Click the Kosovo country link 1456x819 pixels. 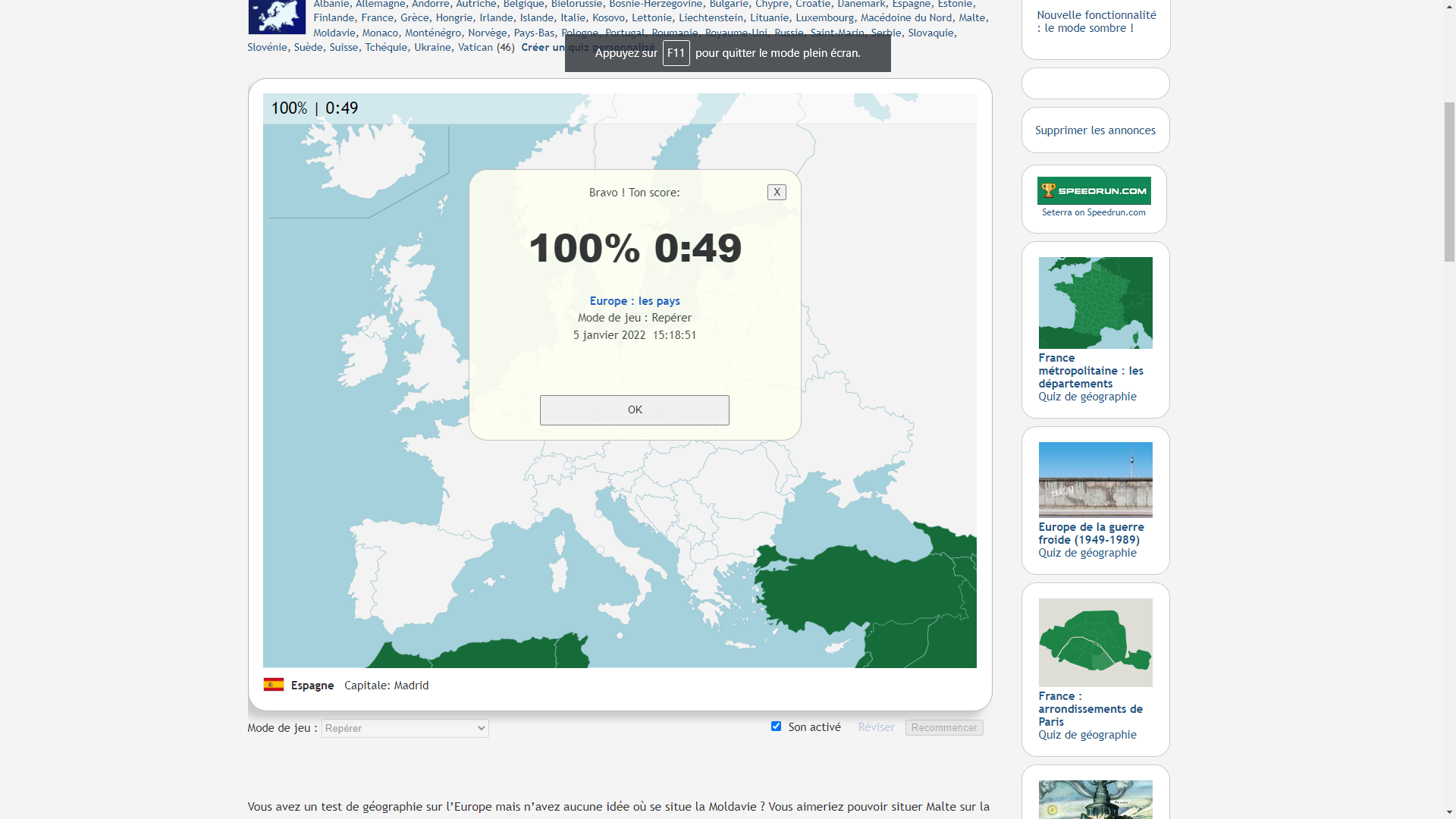tap(608, 17)
